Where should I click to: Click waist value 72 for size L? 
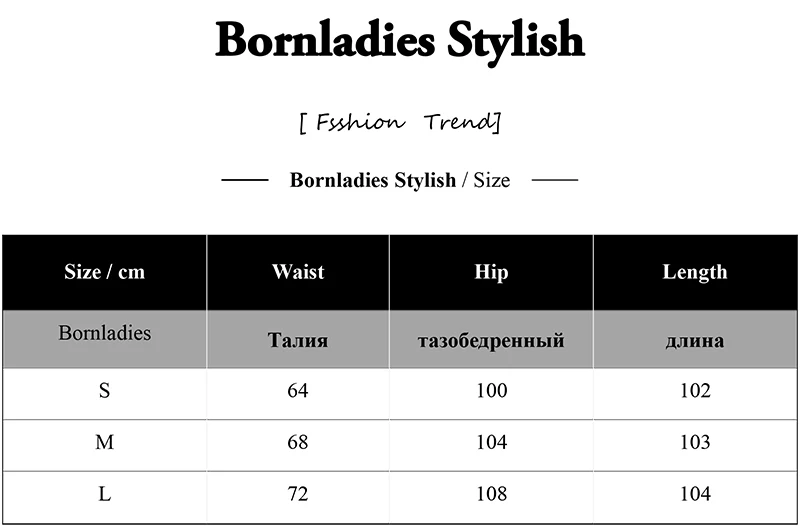(298, 494)
